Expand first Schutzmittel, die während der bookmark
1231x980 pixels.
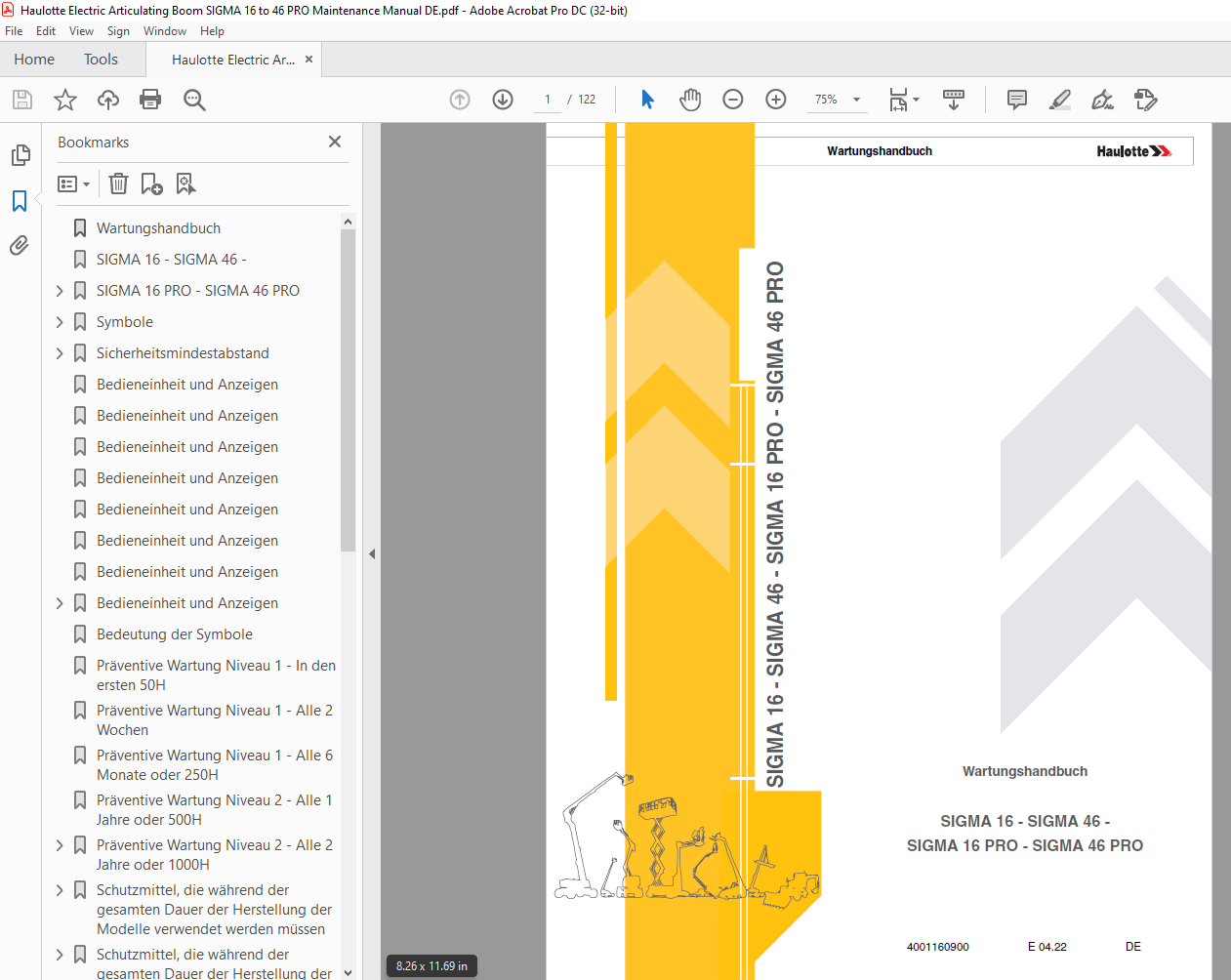click(60, 890)
